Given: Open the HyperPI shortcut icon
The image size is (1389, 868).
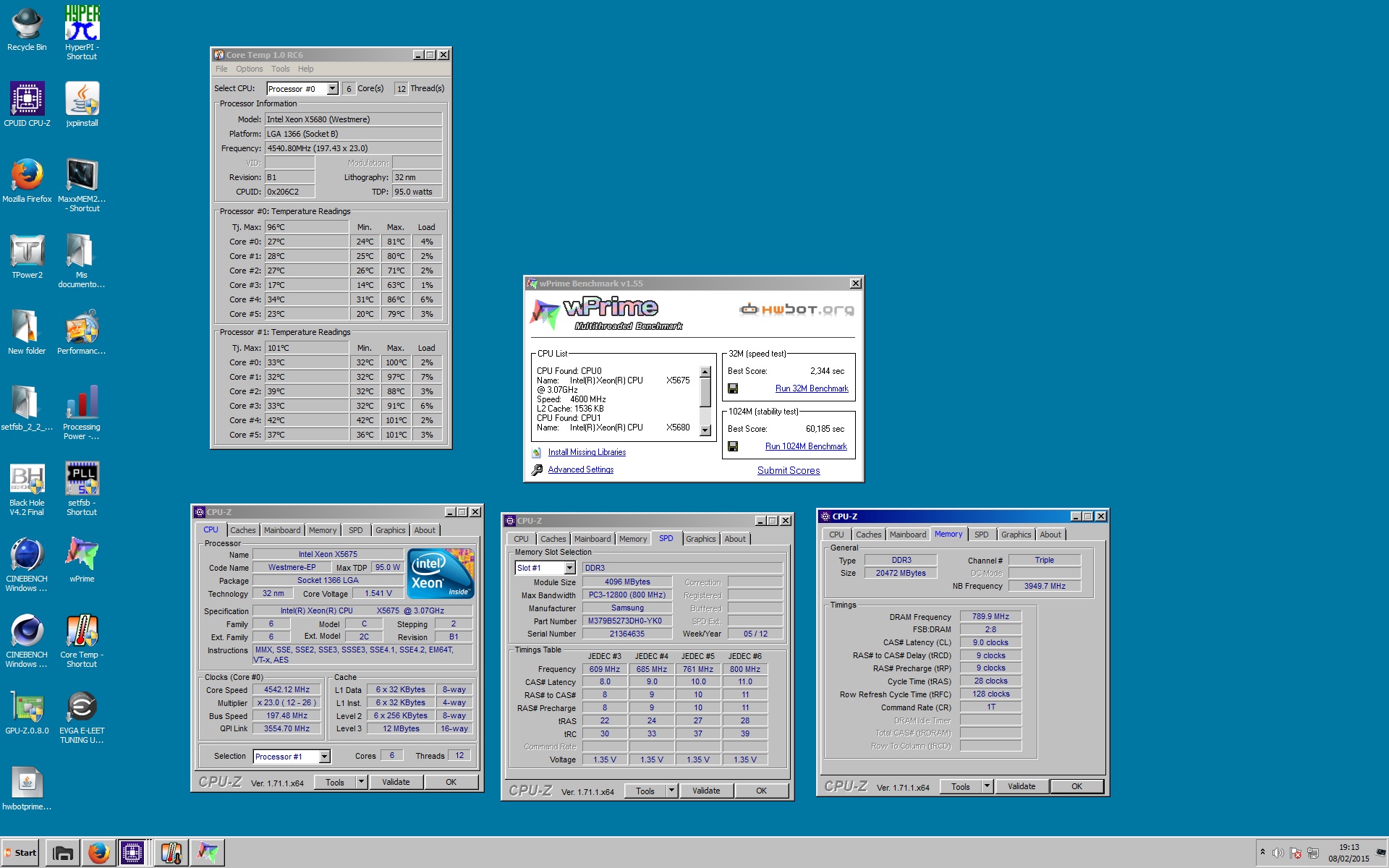Looking at the screenshot, I should 82,32.
